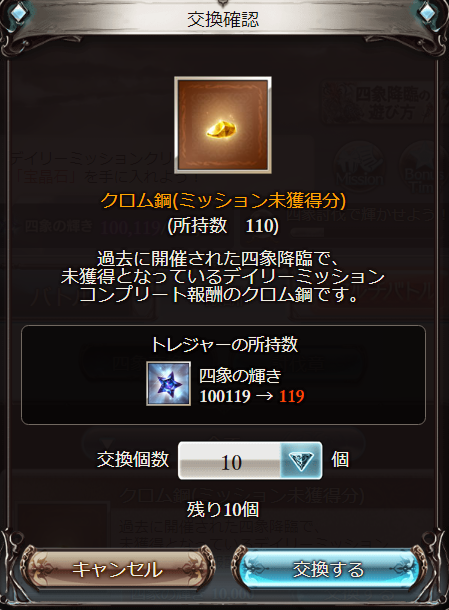Image resolution: width=449 pixels, height=610 pixels.
Task: Click the top-left crystal ornament icon
Action: pos(18,14)
